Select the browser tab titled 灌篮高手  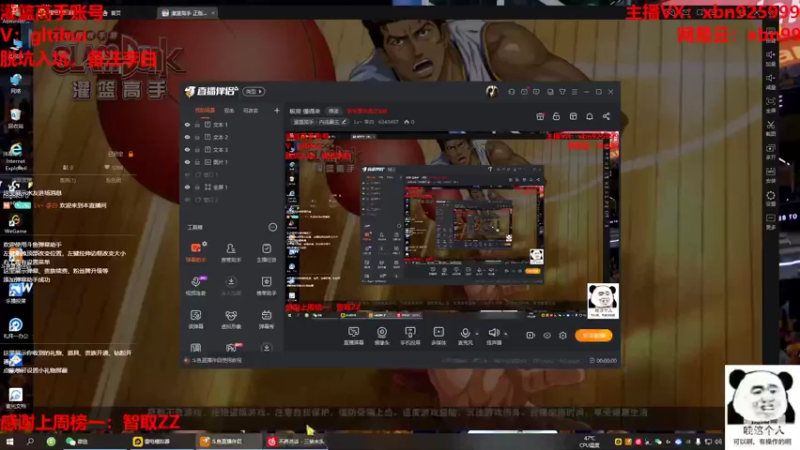[188, 13]
